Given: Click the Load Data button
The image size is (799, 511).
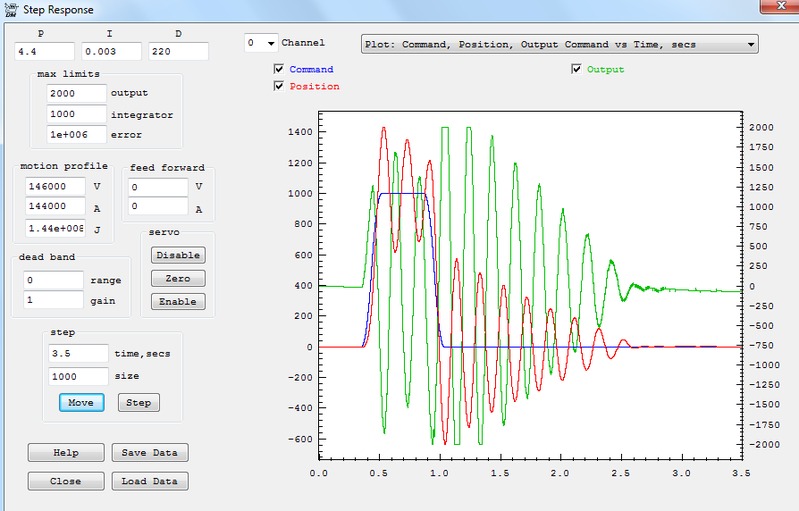Looking at the screenshot, I should (149, 481).
